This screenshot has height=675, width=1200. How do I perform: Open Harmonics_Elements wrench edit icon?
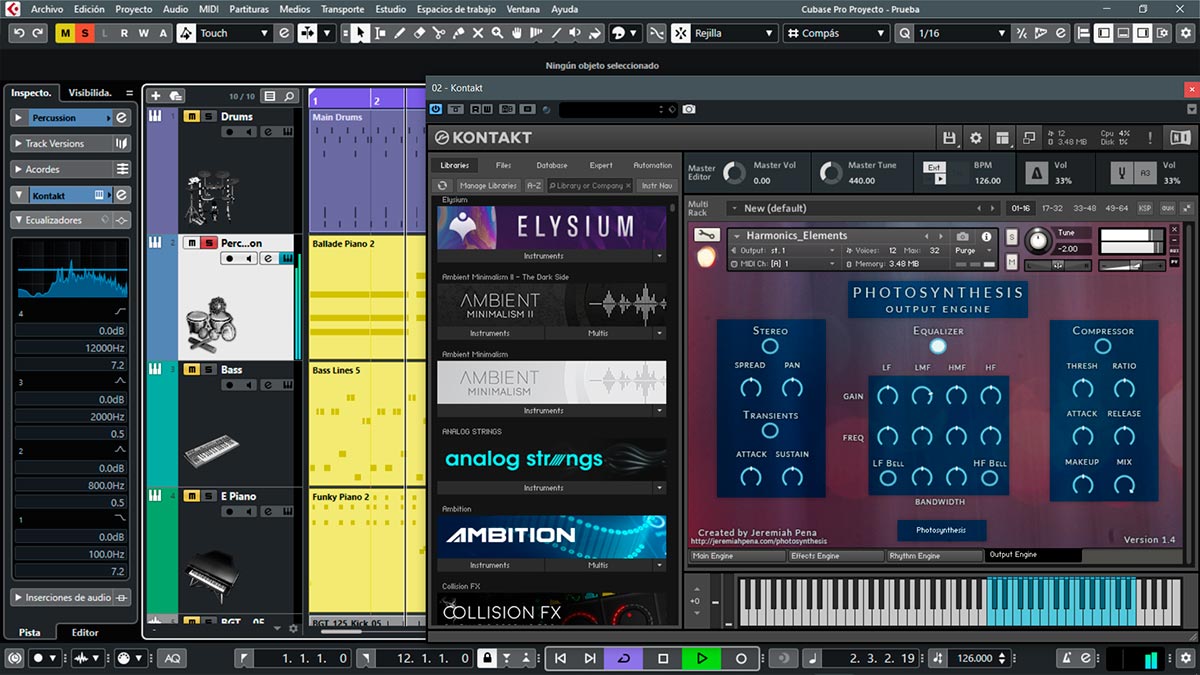pos(708,236)
